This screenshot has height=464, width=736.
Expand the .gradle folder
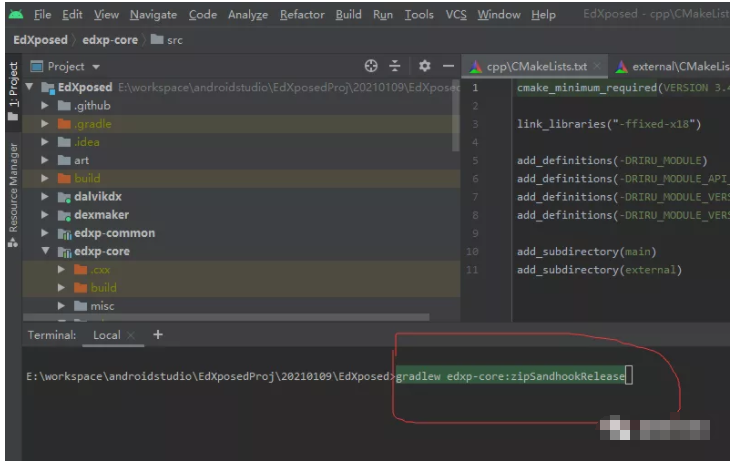pyautogui.click(x=45, y=124)
